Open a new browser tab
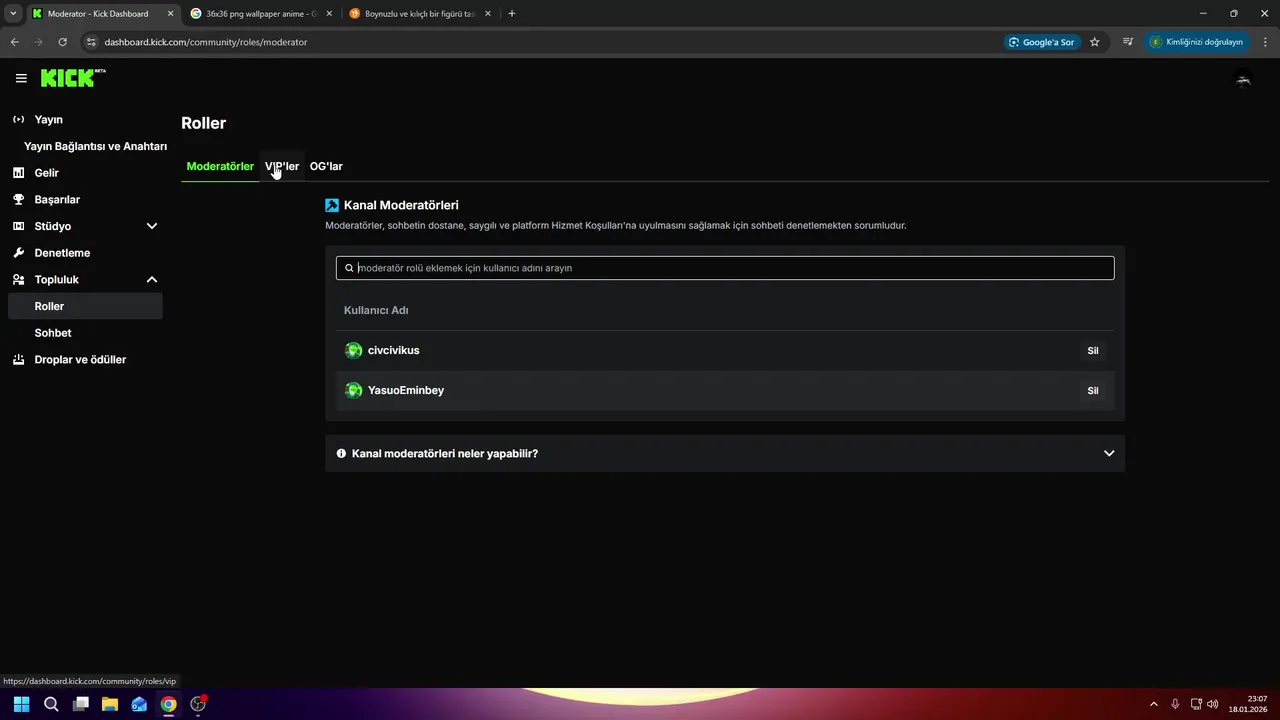 click(512, 14)
